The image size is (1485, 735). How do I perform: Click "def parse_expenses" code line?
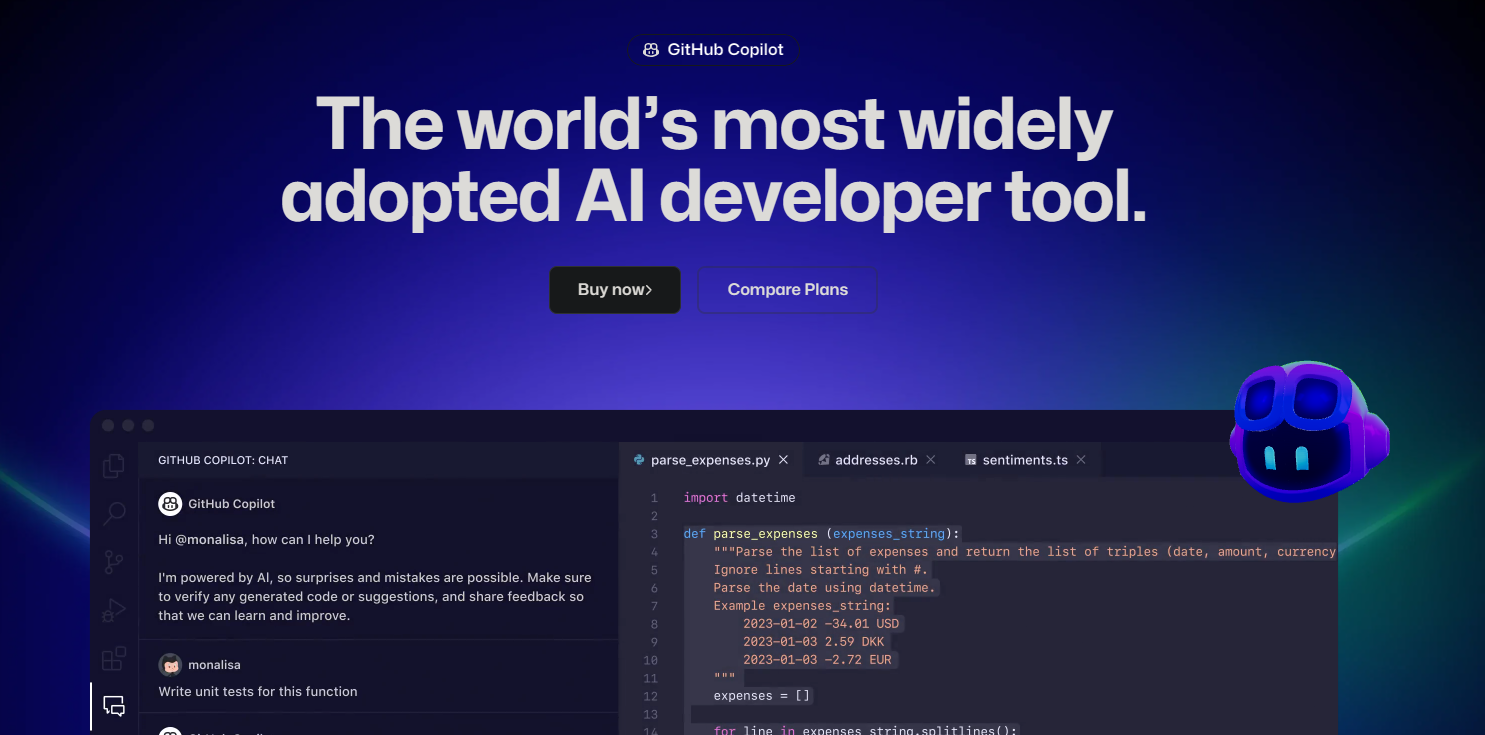[x=822, y=534]
